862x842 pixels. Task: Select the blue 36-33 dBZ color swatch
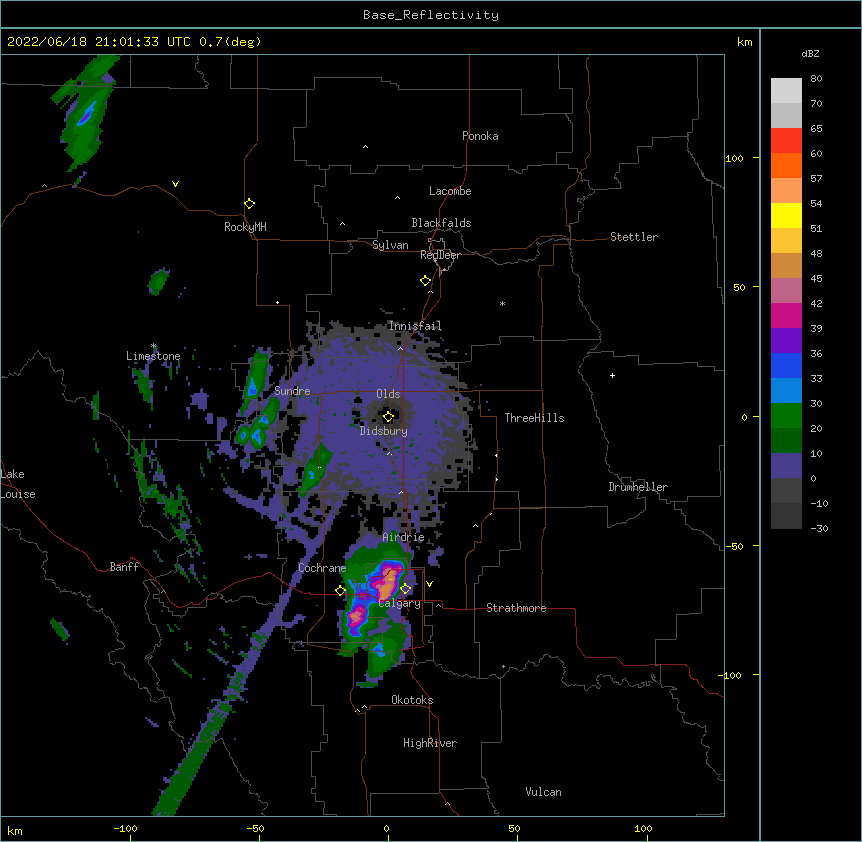786,366
